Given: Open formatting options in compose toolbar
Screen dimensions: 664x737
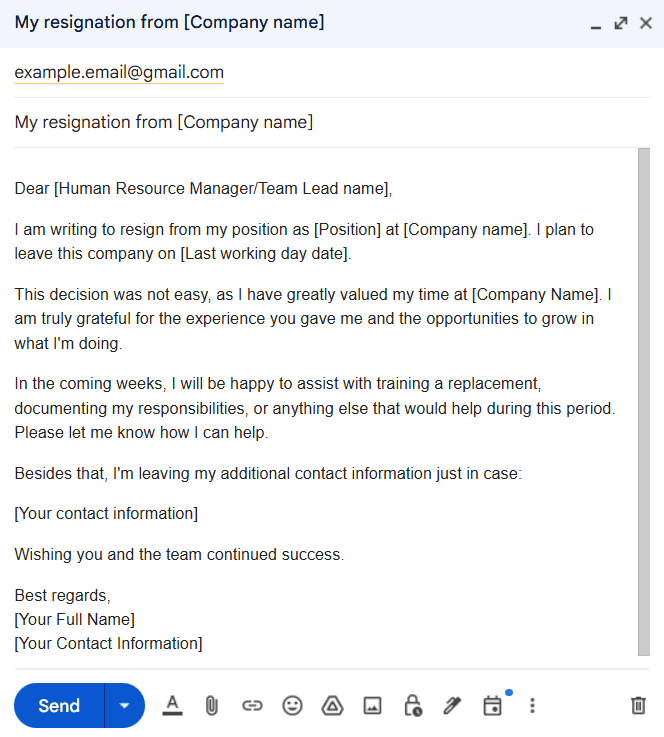Looking at the screenshot, I should click(172, 705).
